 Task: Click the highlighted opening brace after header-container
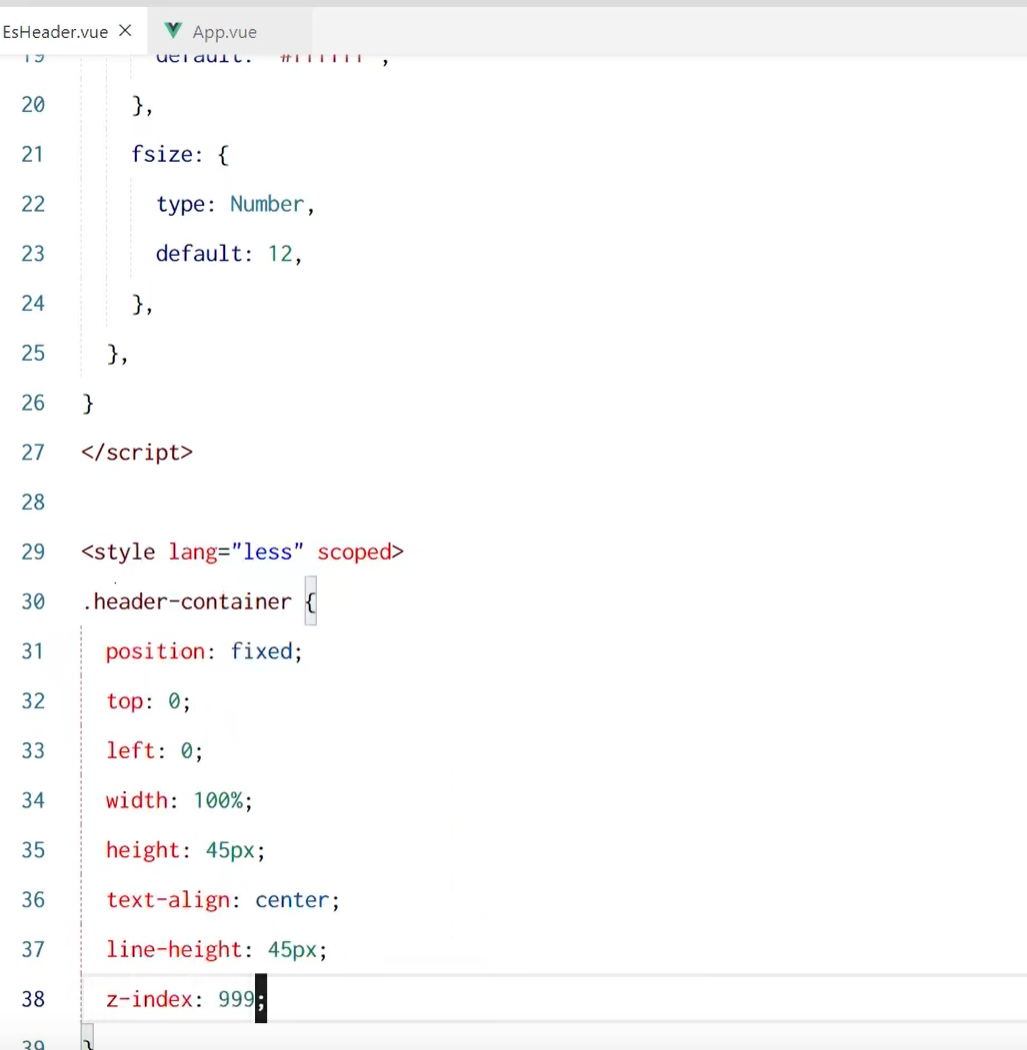(x=311, y=601)
